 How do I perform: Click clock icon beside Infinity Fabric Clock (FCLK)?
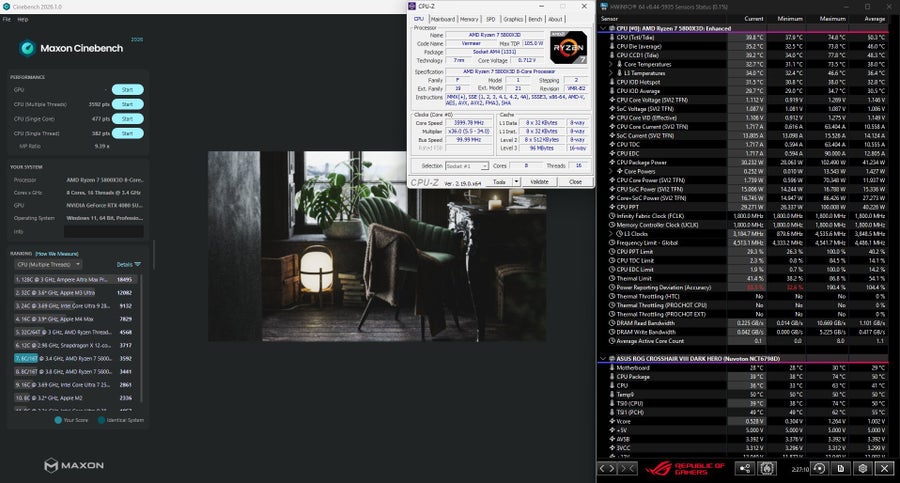pyautogui.click(x=612, y=216)
